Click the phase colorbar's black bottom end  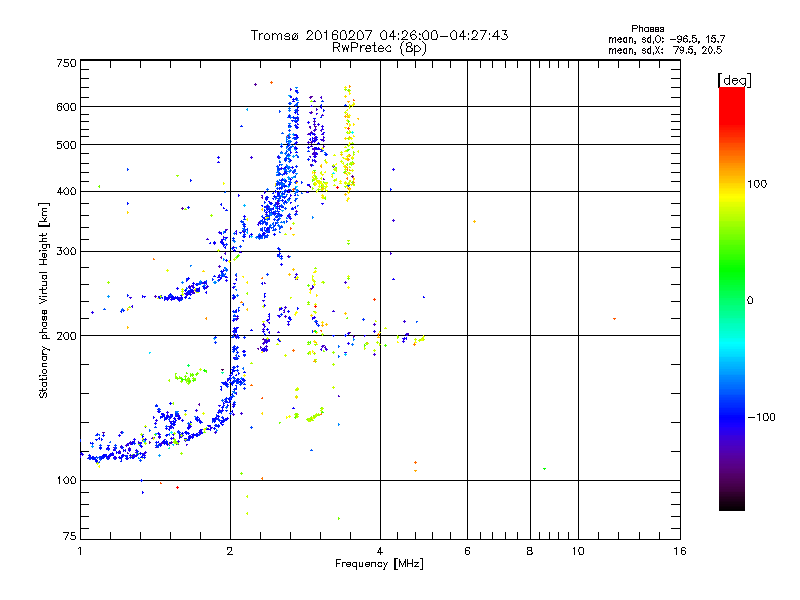732,503
